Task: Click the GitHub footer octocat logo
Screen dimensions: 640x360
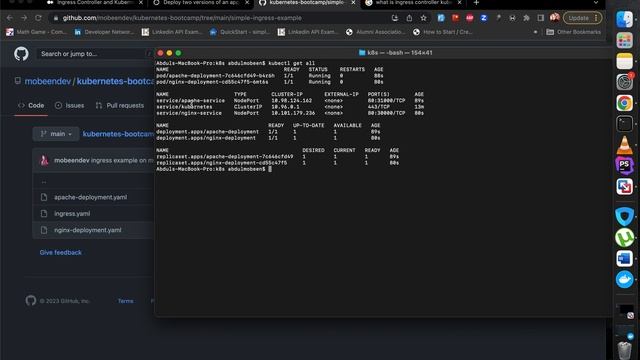Action: tap(31, 301)
